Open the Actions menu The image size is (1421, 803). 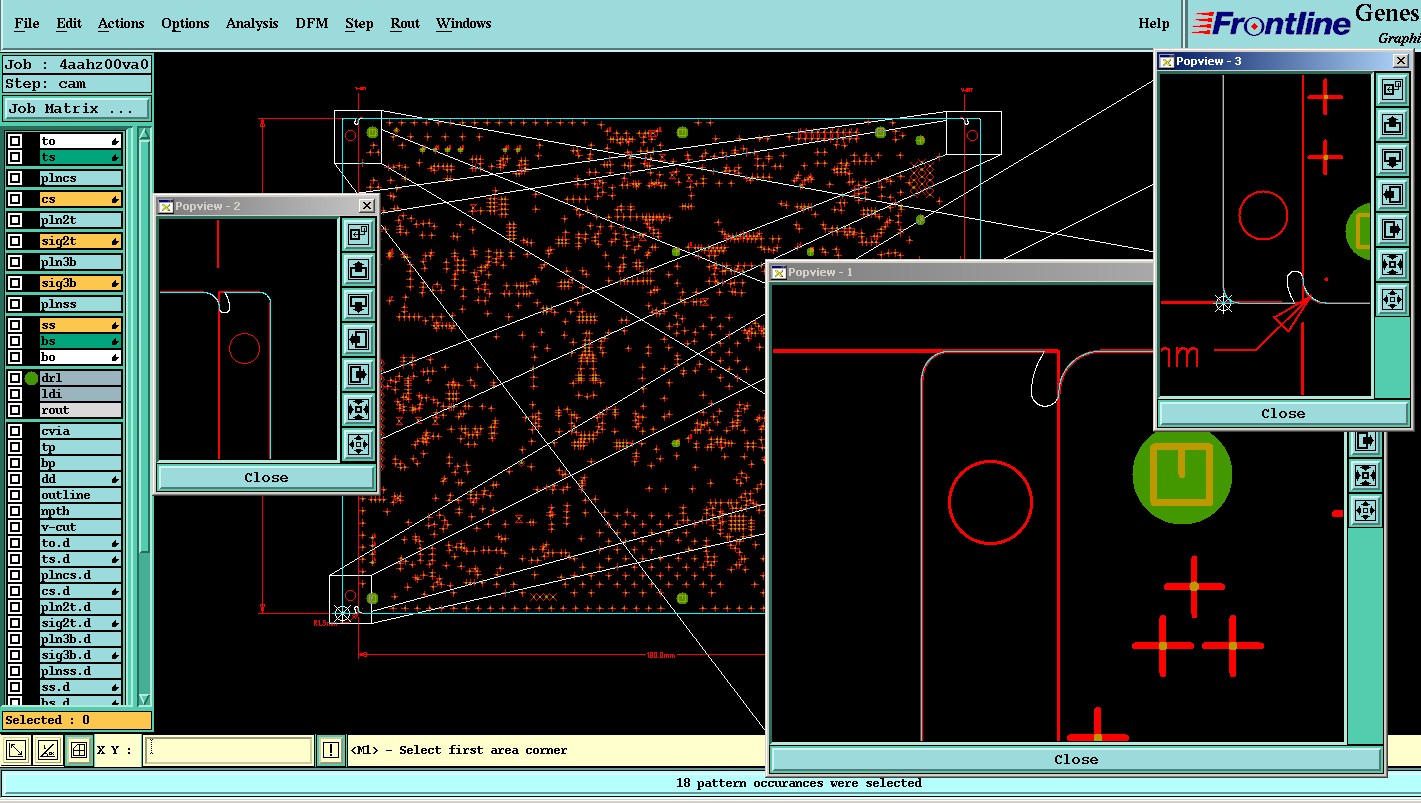point(121,23)
